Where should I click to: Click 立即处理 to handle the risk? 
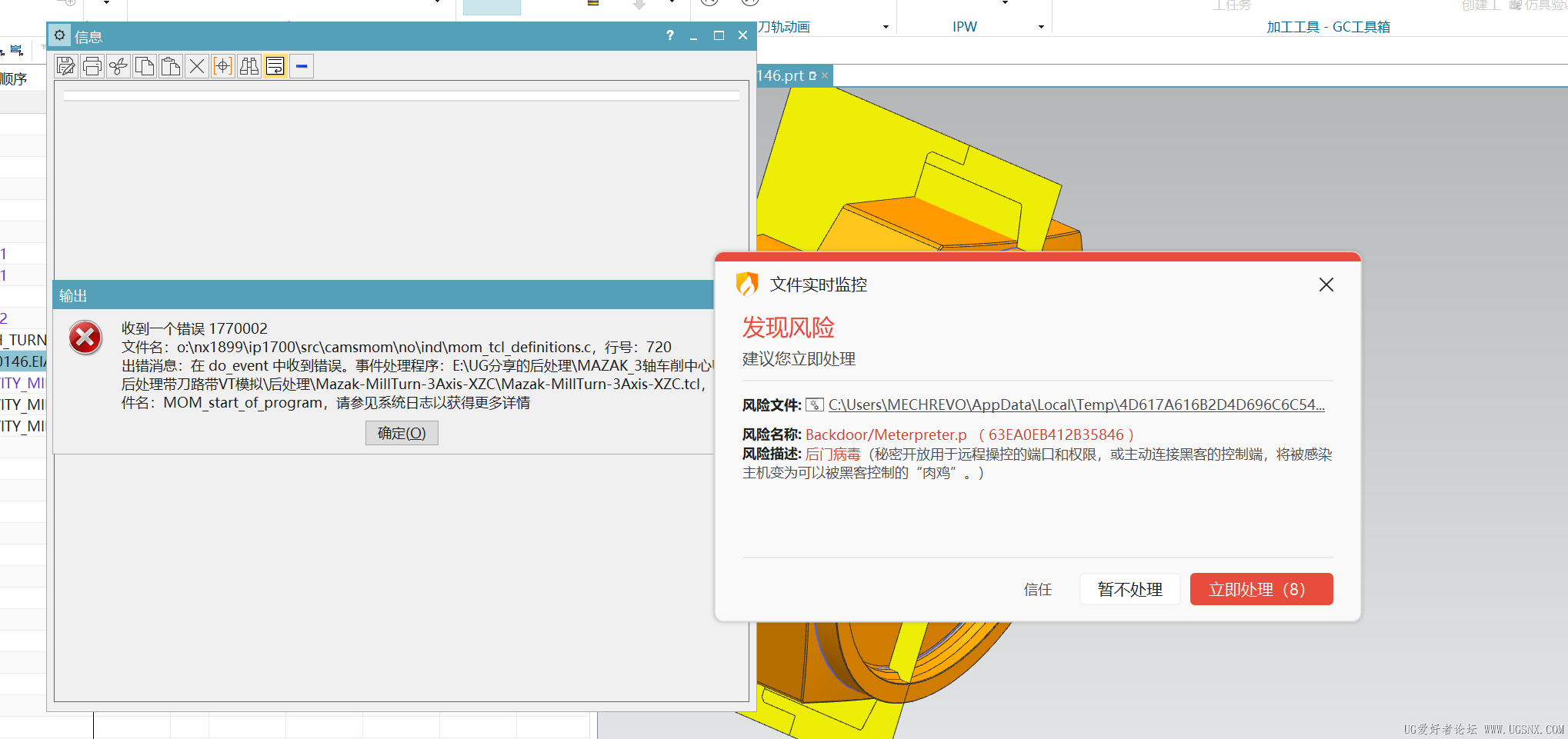(x=1261, y=589)
